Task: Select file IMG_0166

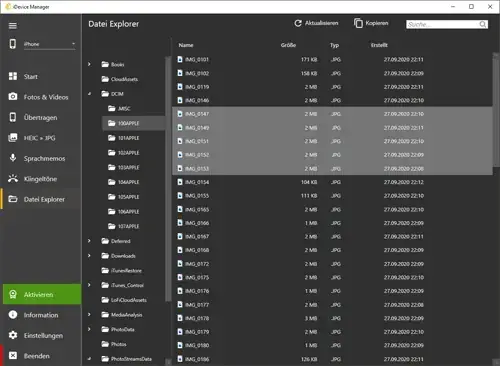Action: 332,223
